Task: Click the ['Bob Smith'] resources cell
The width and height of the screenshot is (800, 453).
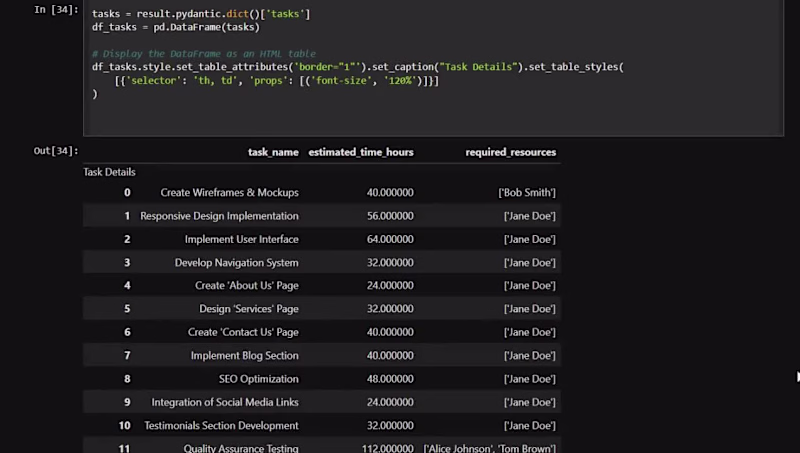Action: click(x=527, y=192)
